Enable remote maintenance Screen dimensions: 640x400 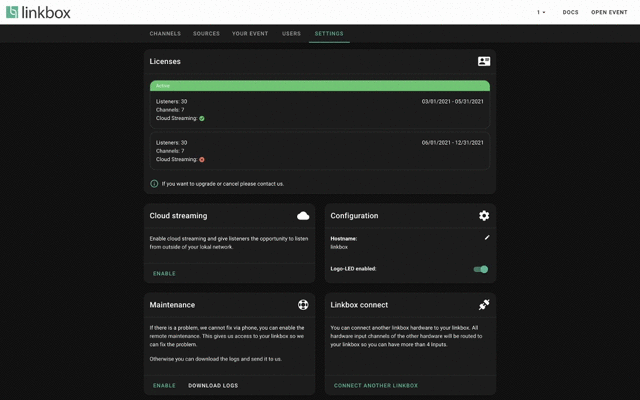(x=164, y=385)
